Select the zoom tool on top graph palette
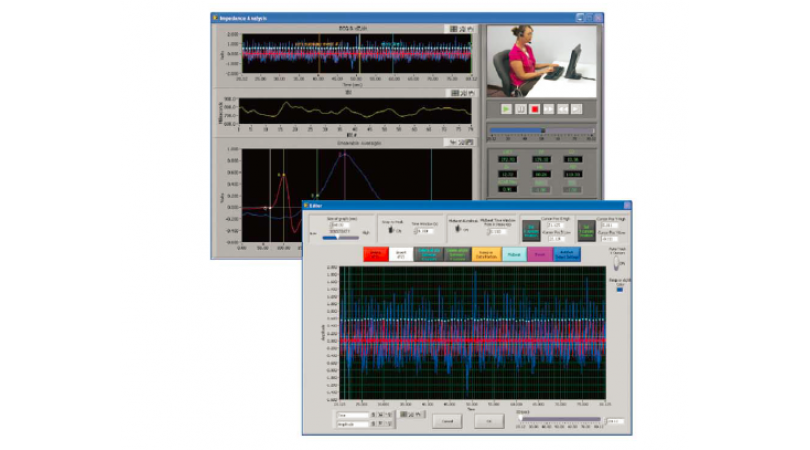Viewport: 810px width, 450px height. [x=461, y=28]
